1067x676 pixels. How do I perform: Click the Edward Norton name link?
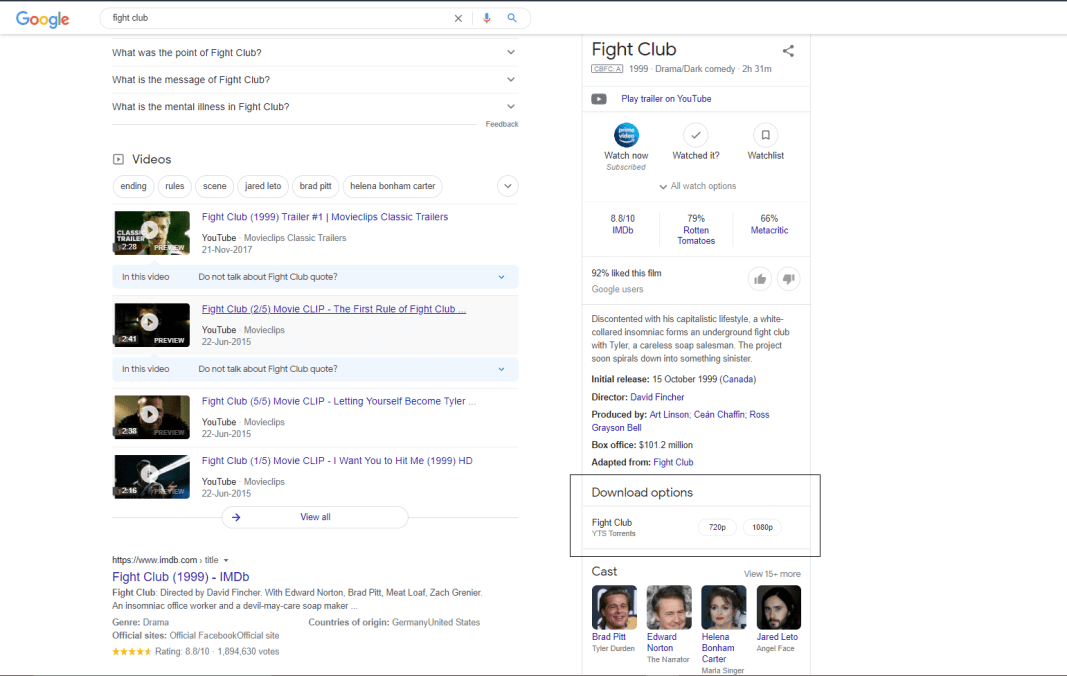pyautogui.click(x=661, y=643)
